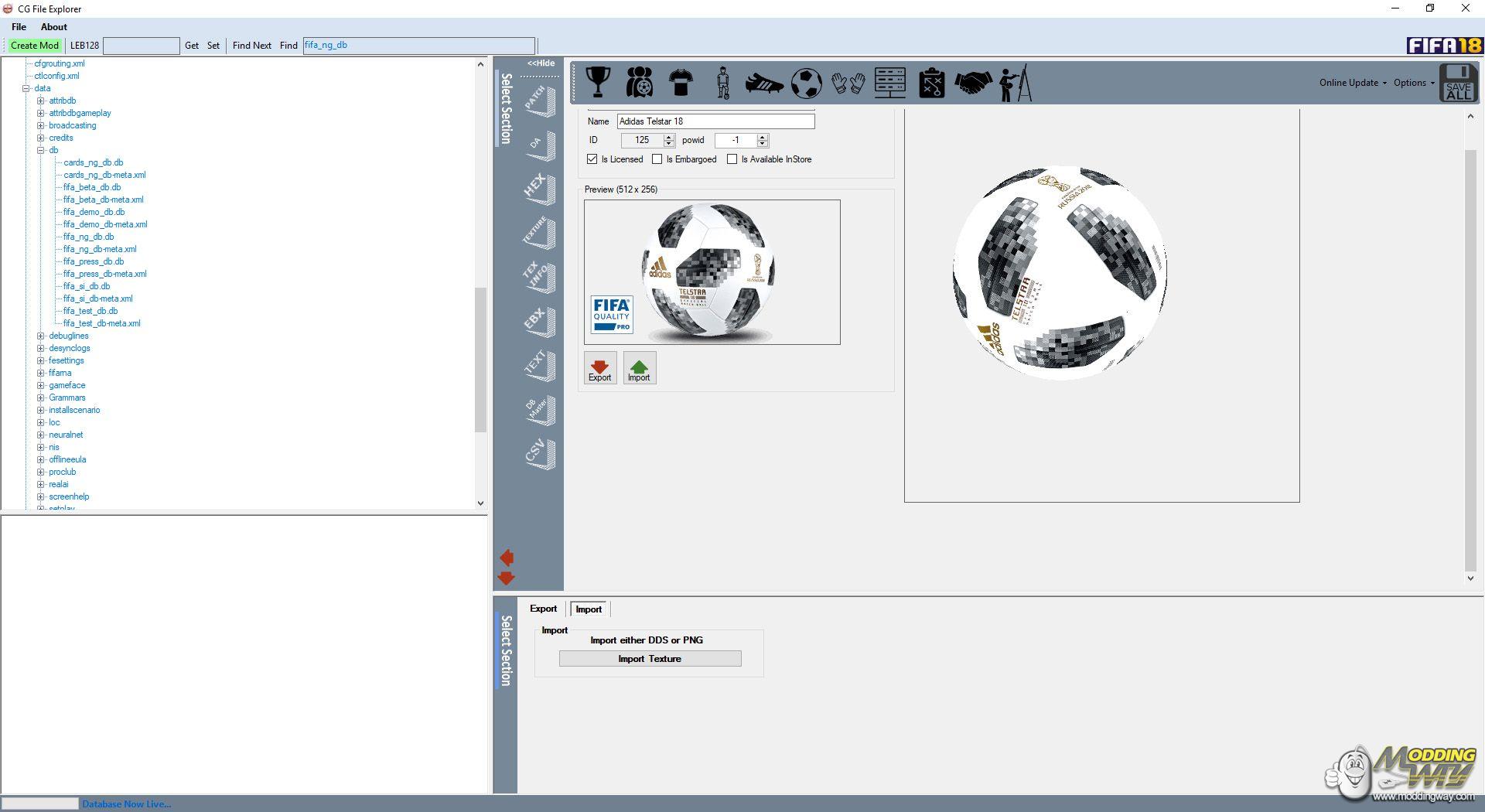The image size is (1485, 812).
Task: Click the Import Texture button
Action: 650,659
